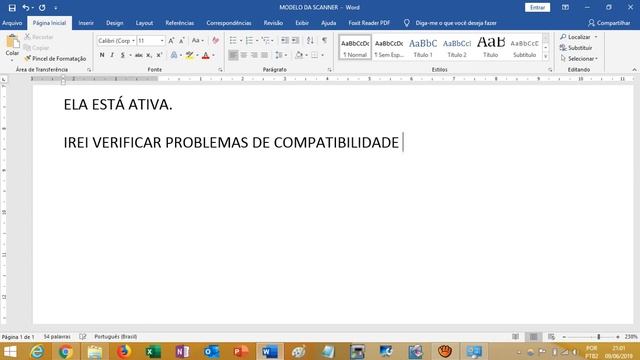This screenshot has height=360, width=640.
Task: Apply the Título 2 style
Action: [457, 48]
